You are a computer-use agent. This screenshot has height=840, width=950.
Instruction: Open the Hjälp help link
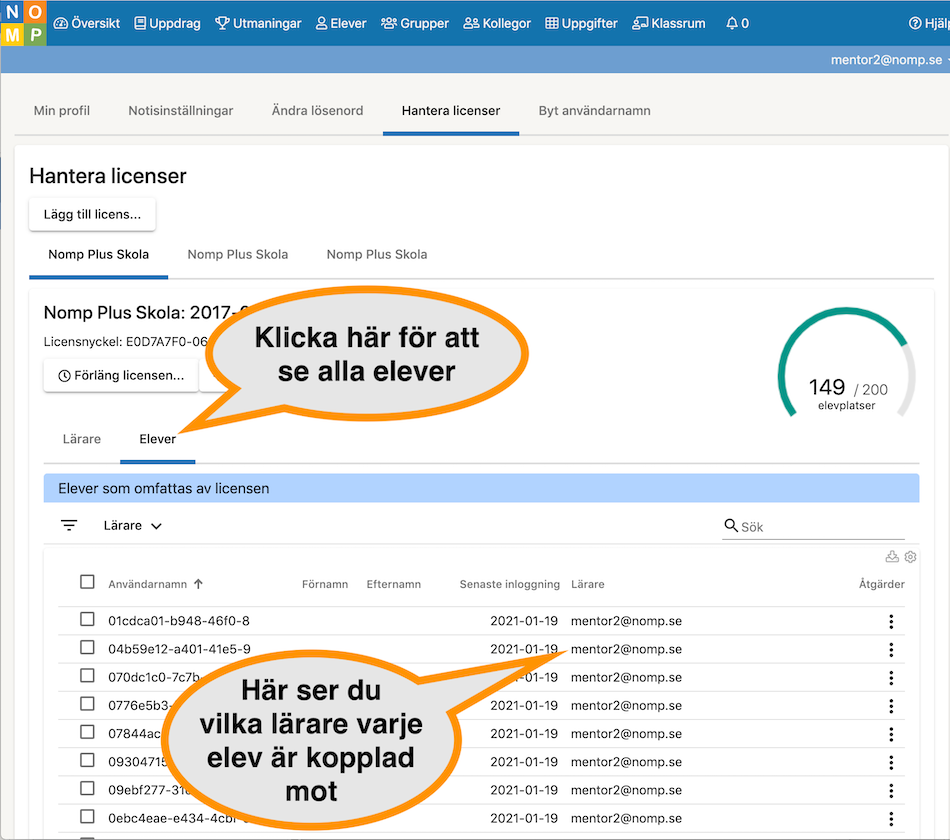click(x=929, y=24)
